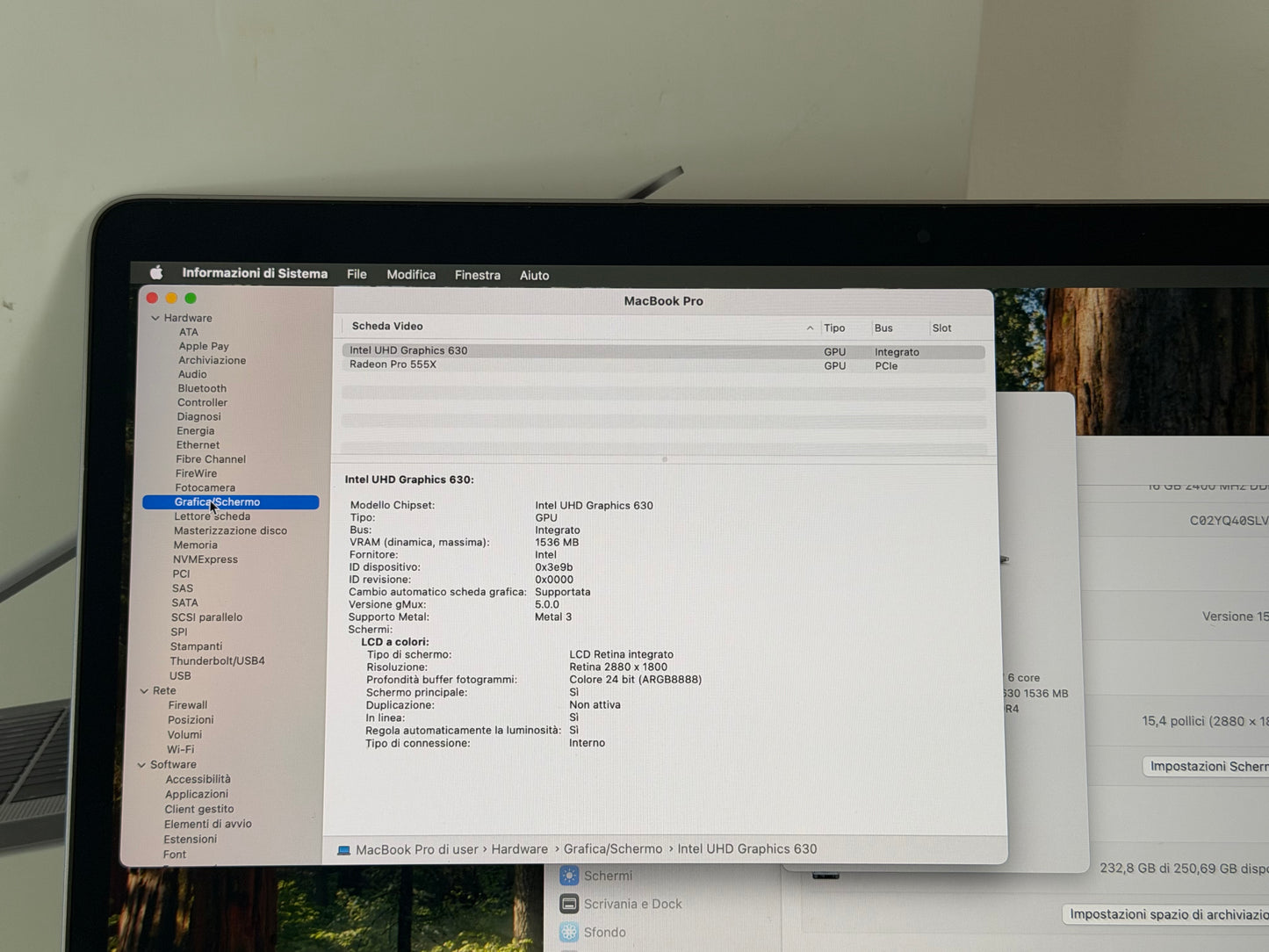Viewport: 1269px width, 952px height.
Task: Select Bluetooth in the sidebar
Action: coord(202,388)
